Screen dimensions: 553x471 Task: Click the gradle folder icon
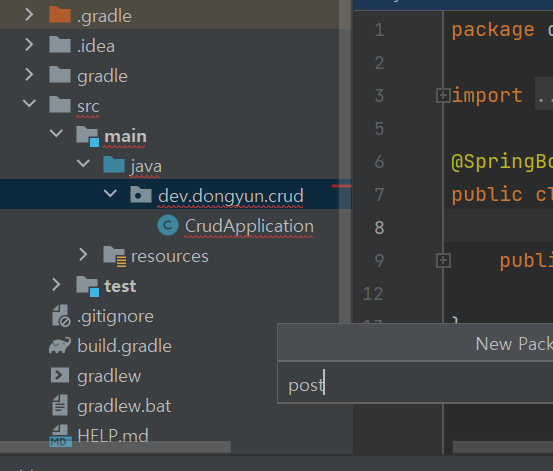click(x=60, y=75)
